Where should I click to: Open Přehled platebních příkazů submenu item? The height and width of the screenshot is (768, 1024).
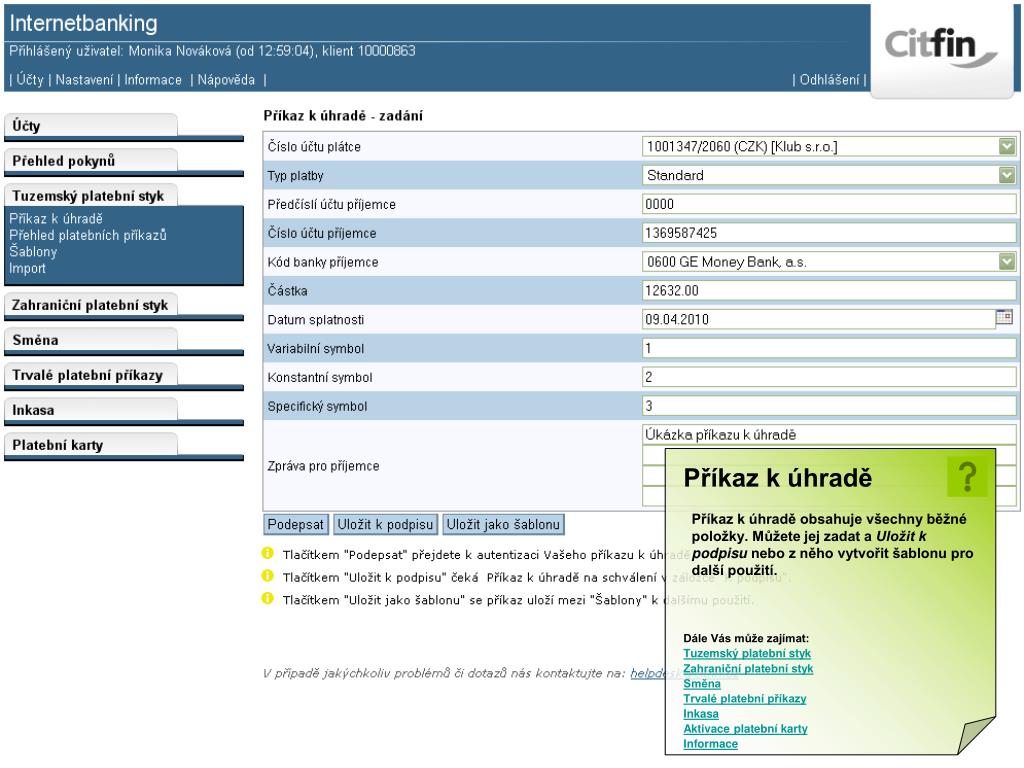tap(88, 235)
